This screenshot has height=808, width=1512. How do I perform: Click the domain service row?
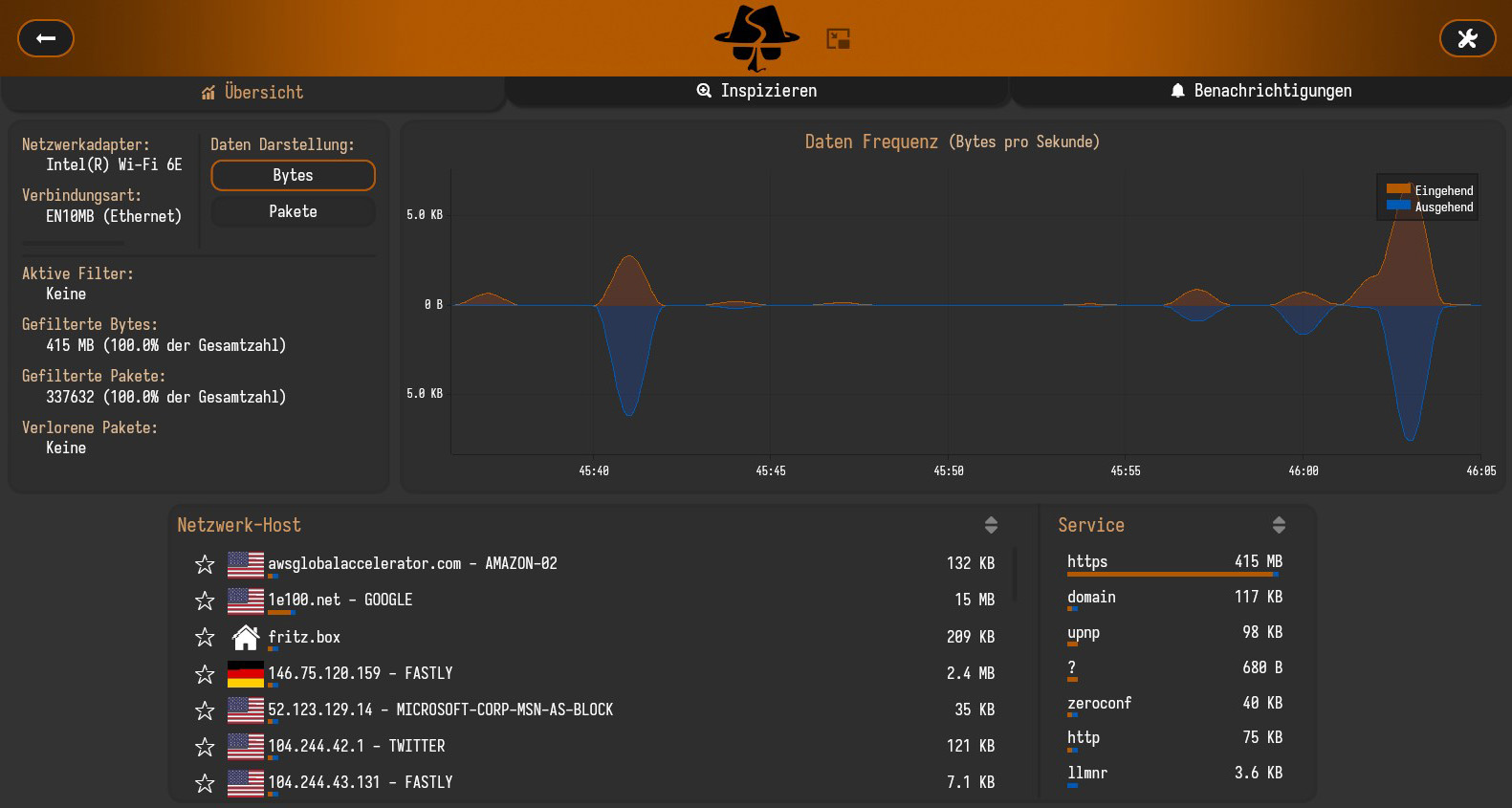point(1174,599)
